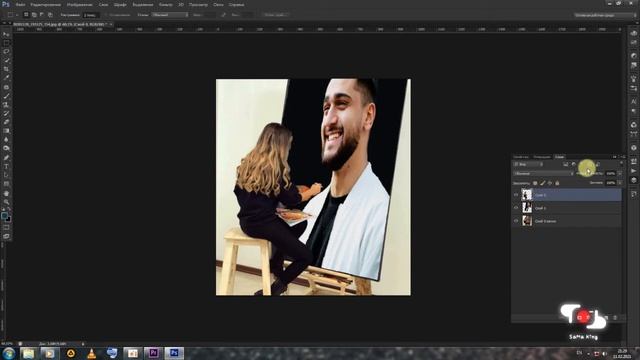Viewport: 640px width, 360px height.
Task: Select the Horizontal Type tool
Action: tap(6, 167)
